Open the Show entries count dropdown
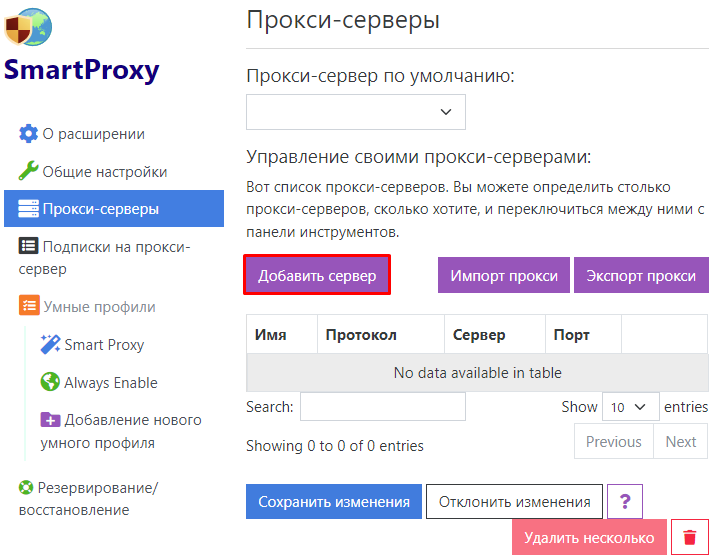The width and height of the screenshot is (716, 558). [630, 406]
